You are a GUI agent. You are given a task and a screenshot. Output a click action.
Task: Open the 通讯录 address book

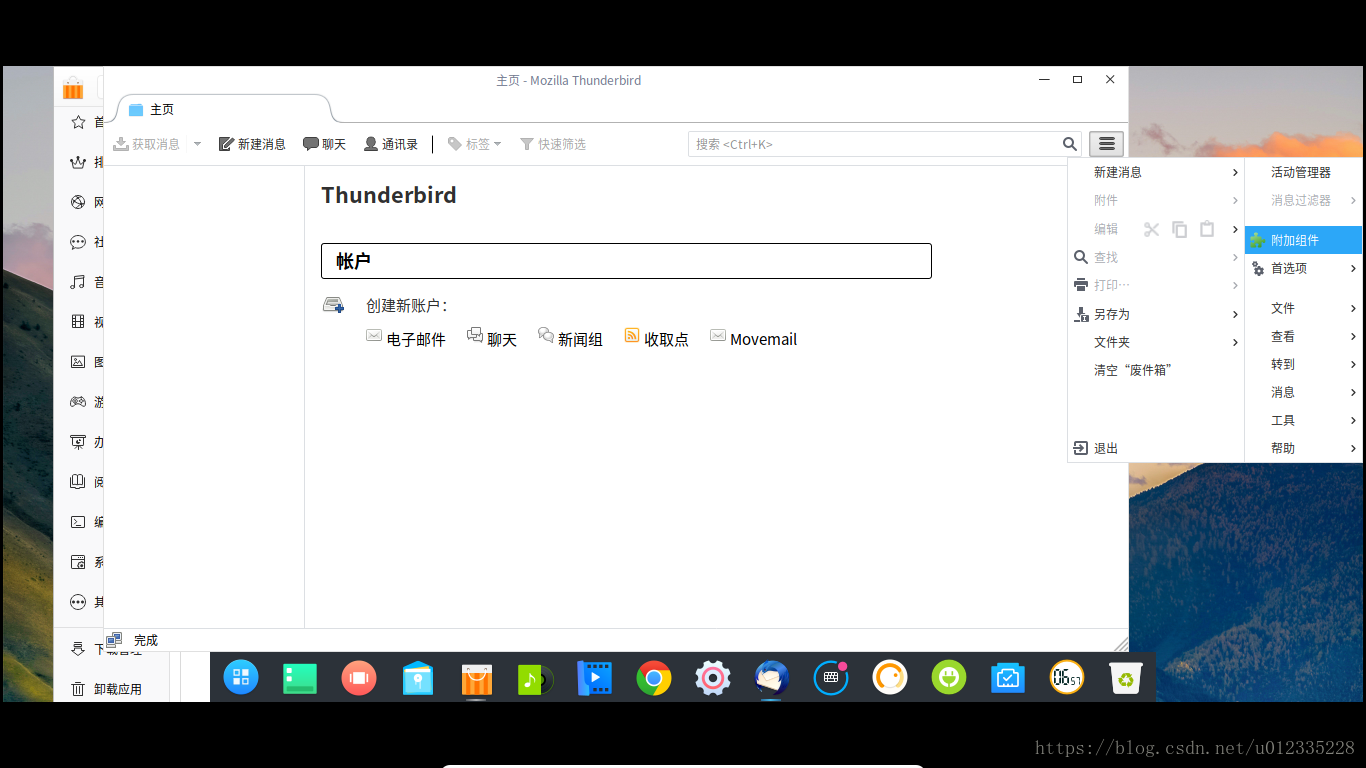tap(391, 144)
